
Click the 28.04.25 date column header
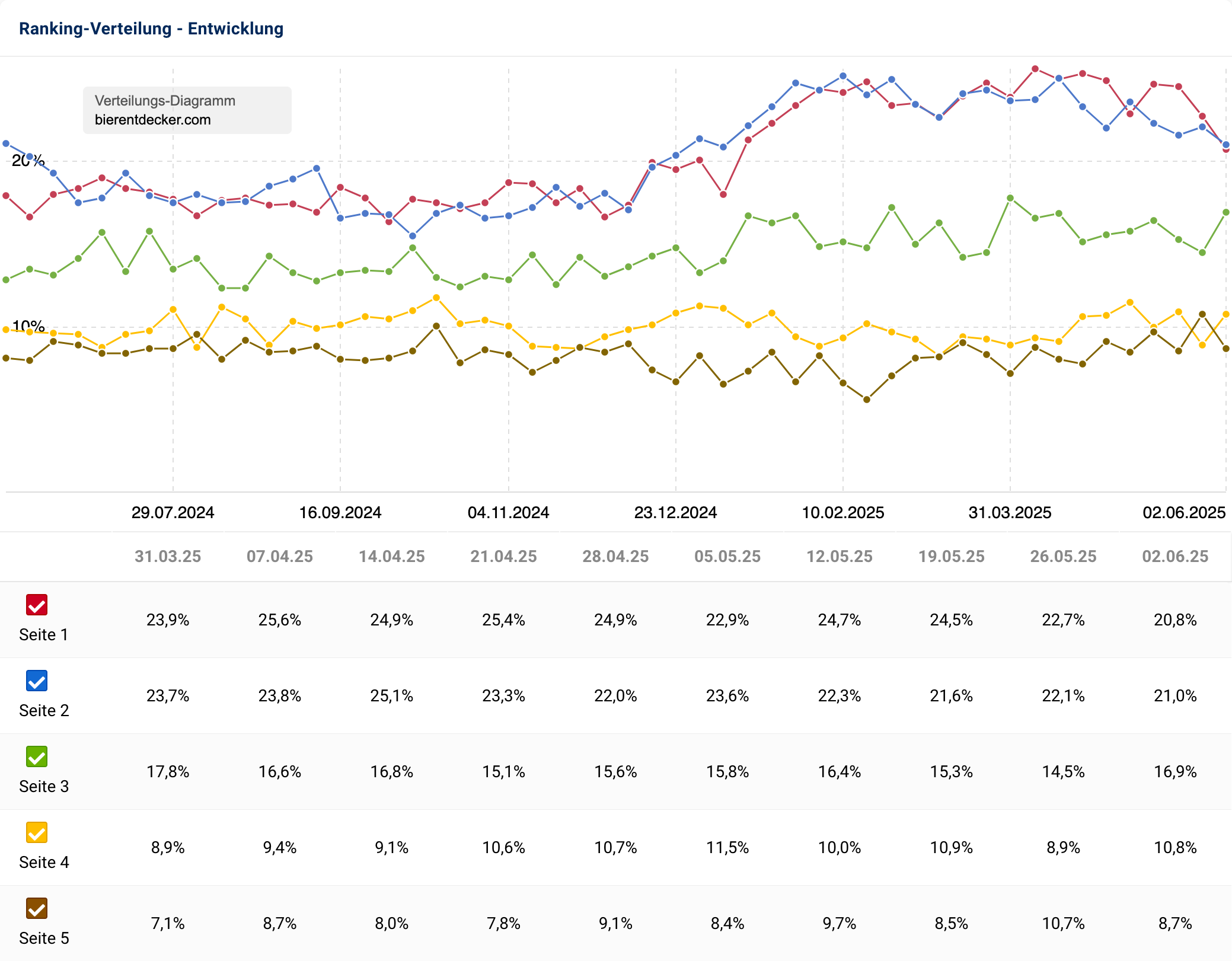click(x=615, y=556)
